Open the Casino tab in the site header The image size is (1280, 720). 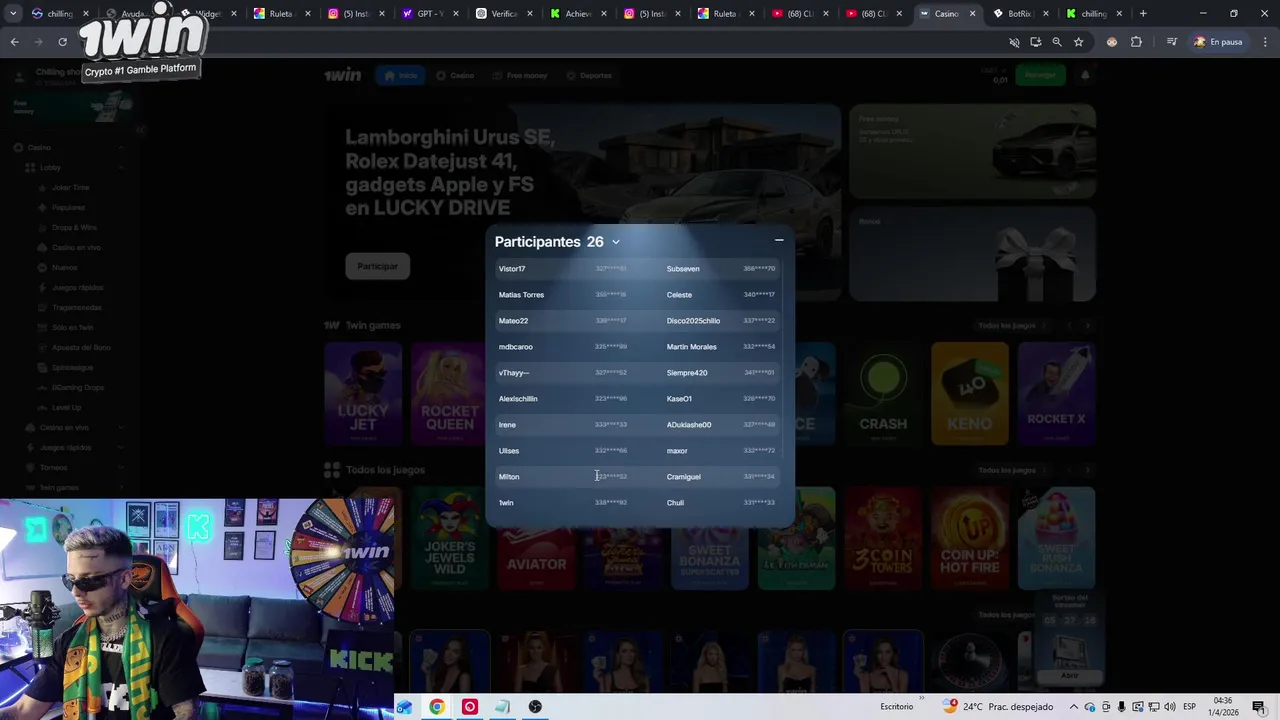point(455,75)
